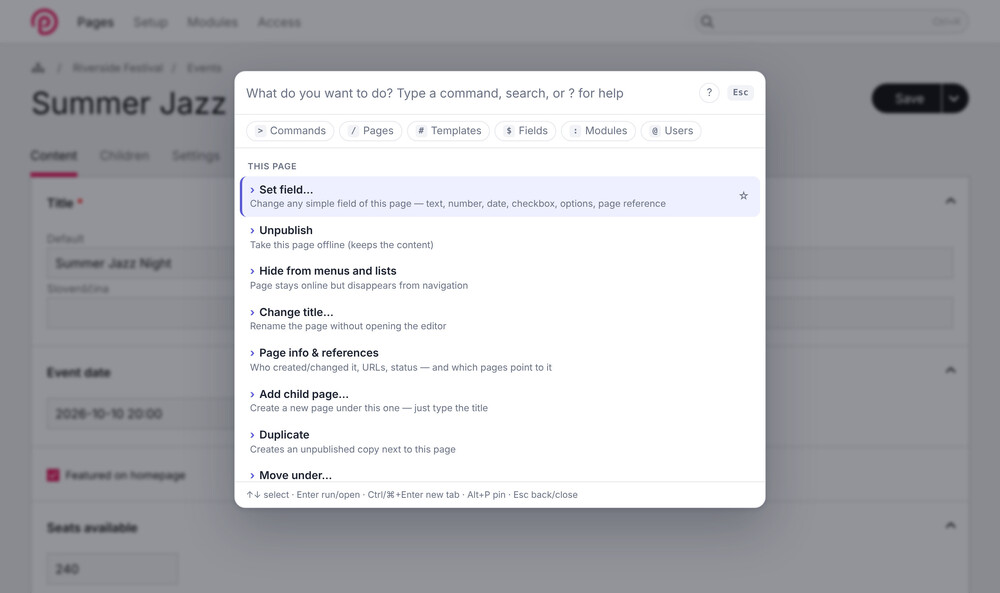Open the Access top menu

279,22
